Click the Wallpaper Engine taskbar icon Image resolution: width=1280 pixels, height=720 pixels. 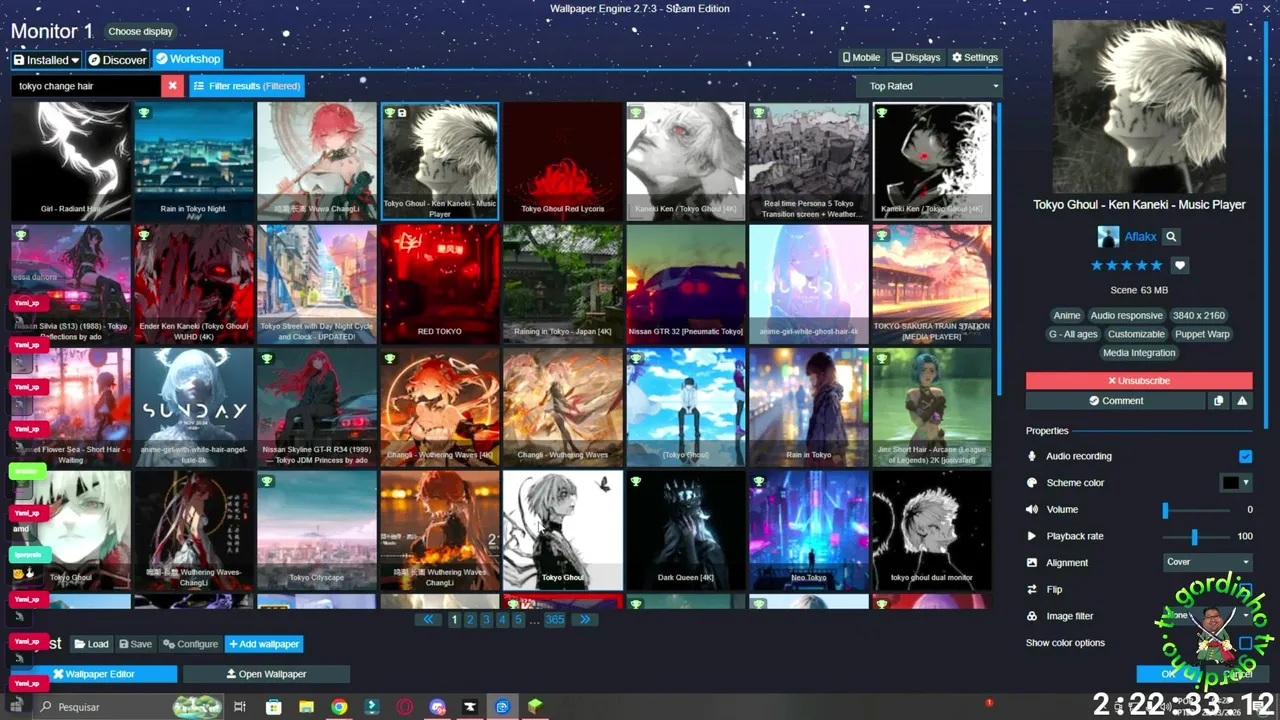[x=503, y=707]
